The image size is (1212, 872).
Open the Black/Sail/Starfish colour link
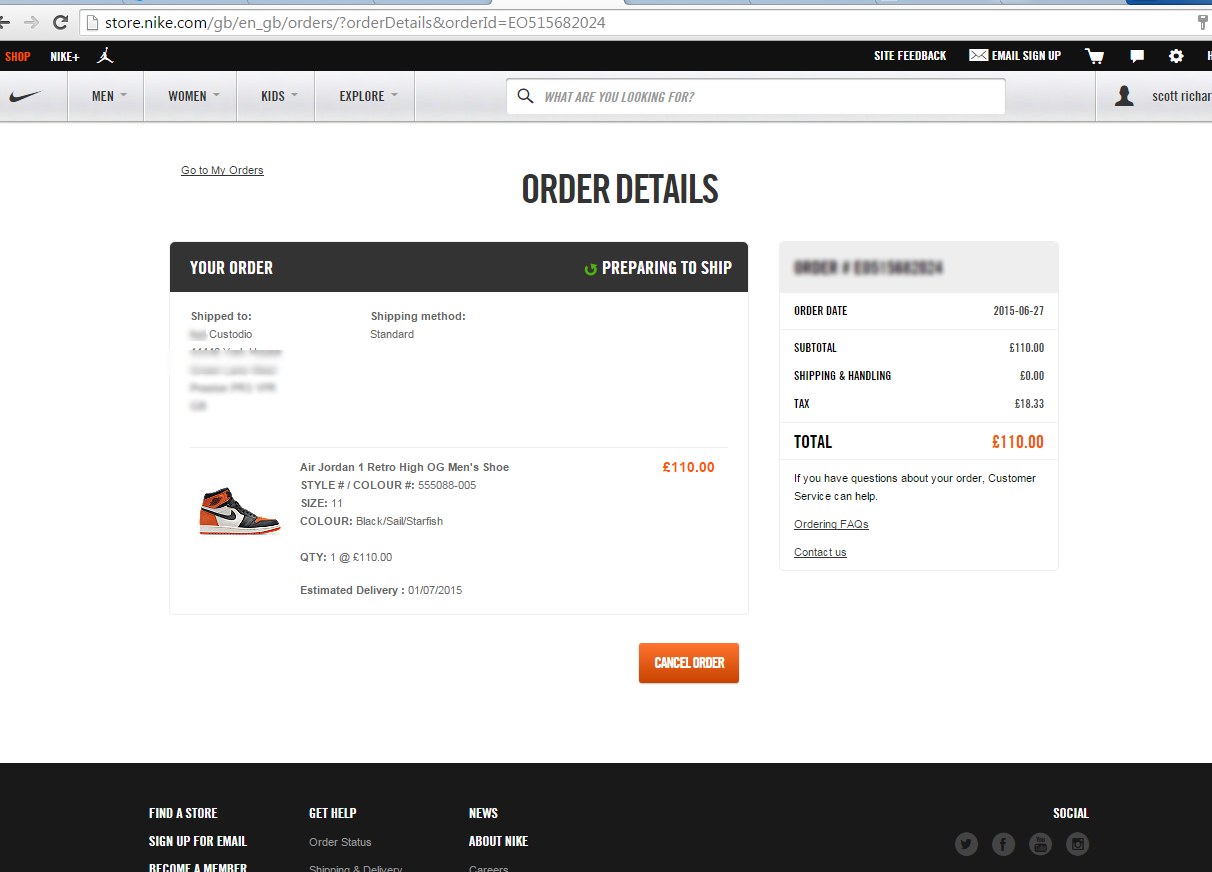pos(399,521)
